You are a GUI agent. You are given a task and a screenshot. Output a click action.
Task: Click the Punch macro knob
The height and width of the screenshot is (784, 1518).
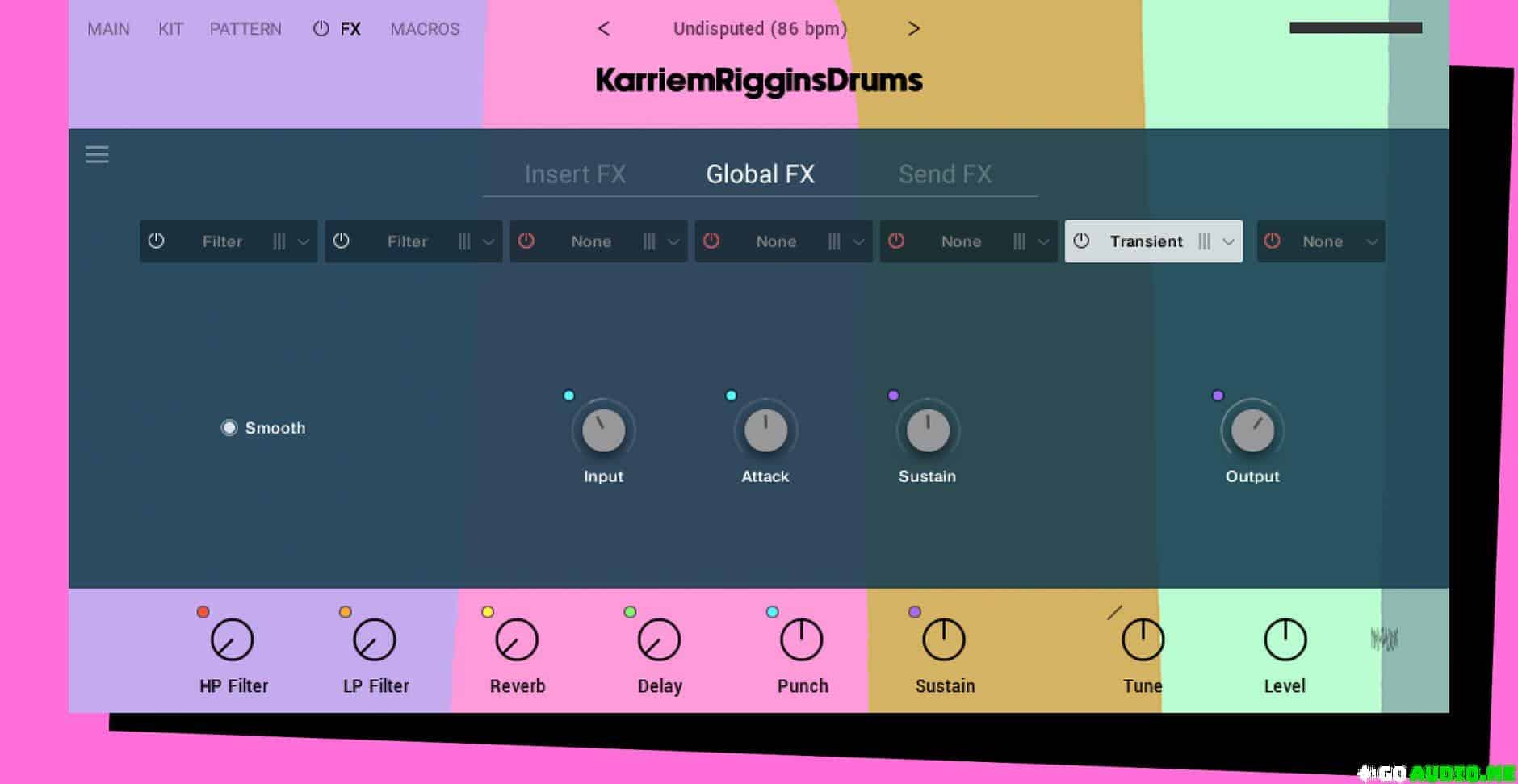(802, 639)
